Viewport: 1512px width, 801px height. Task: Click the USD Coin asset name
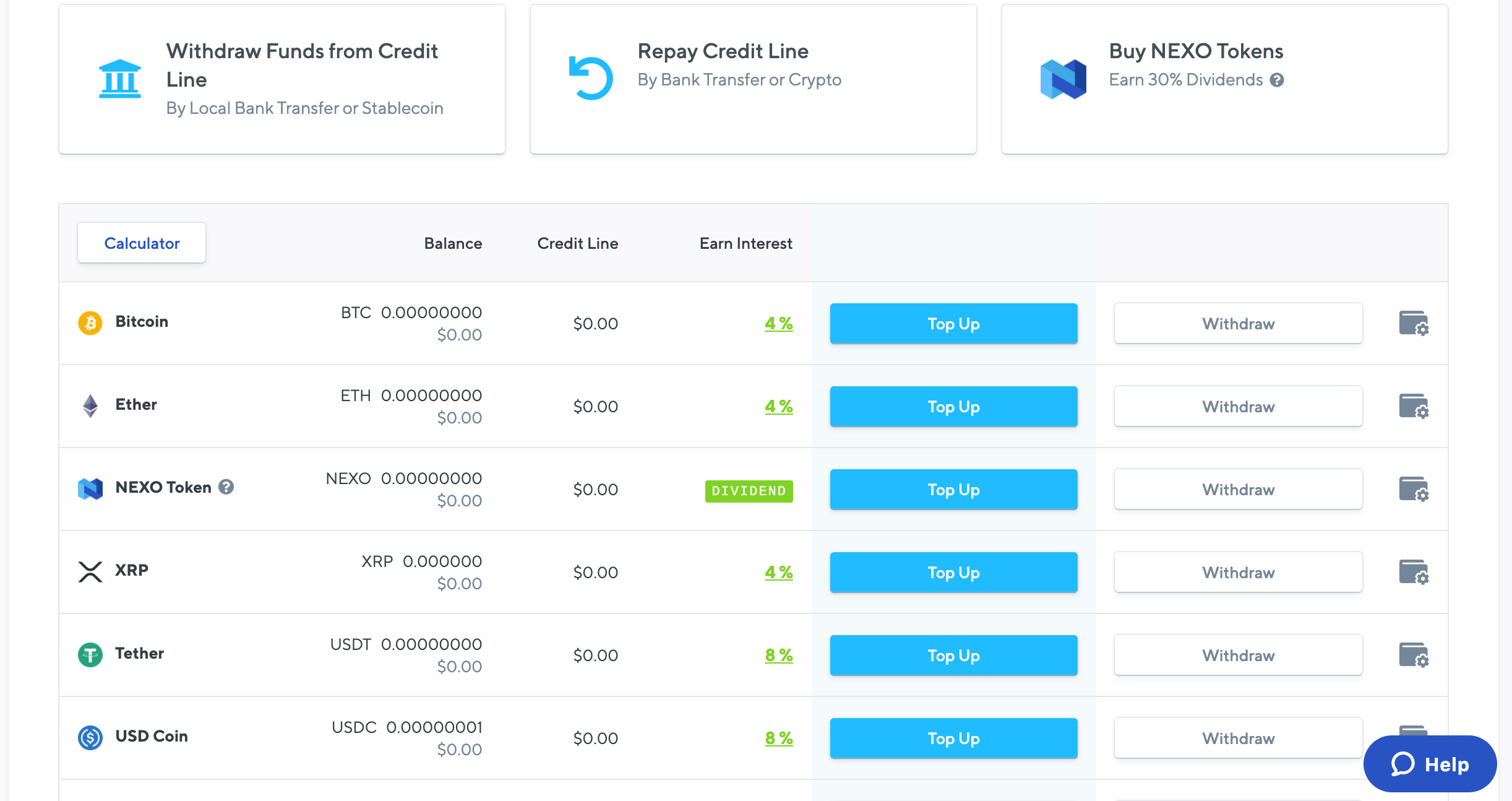click(152, 736)
